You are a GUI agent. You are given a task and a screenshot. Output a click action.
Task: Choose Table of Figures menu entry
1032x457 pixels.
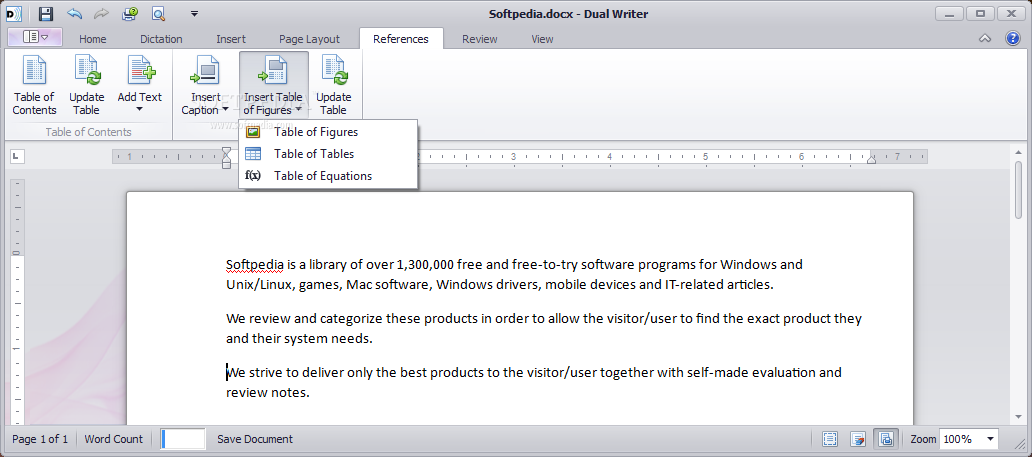pyautogui.click(x=328, y=132)
